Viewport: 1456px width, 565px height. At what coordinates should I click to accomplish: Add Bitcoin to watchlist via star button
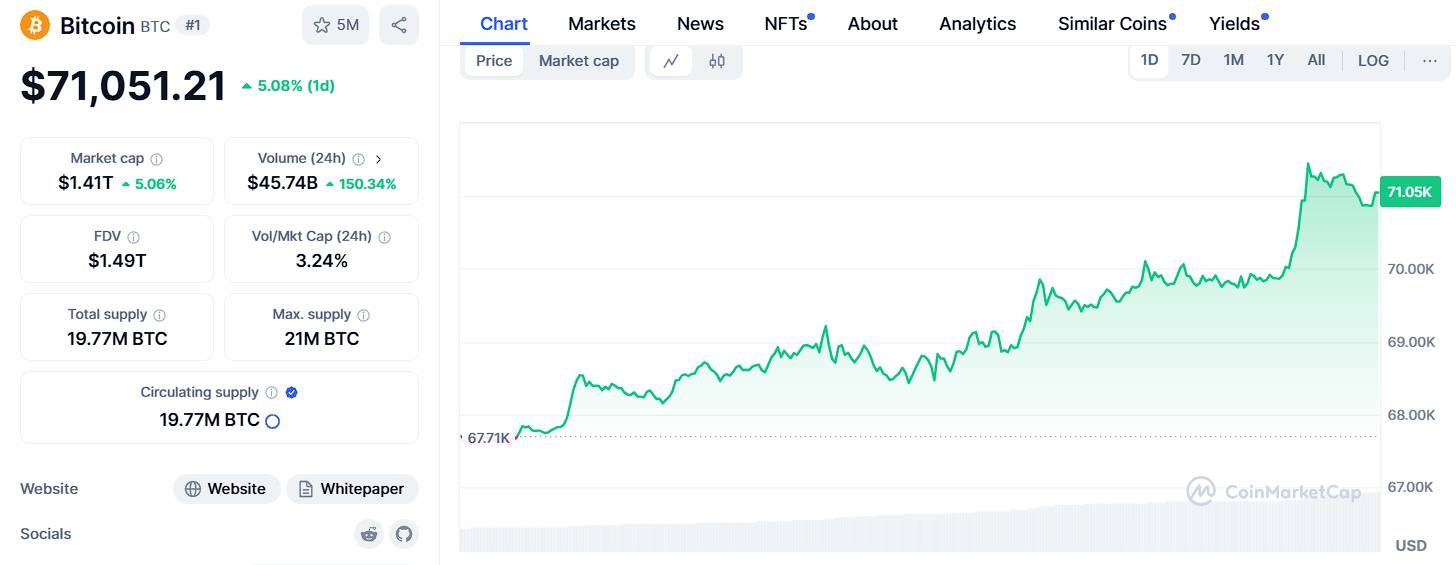tap(335, 25)
